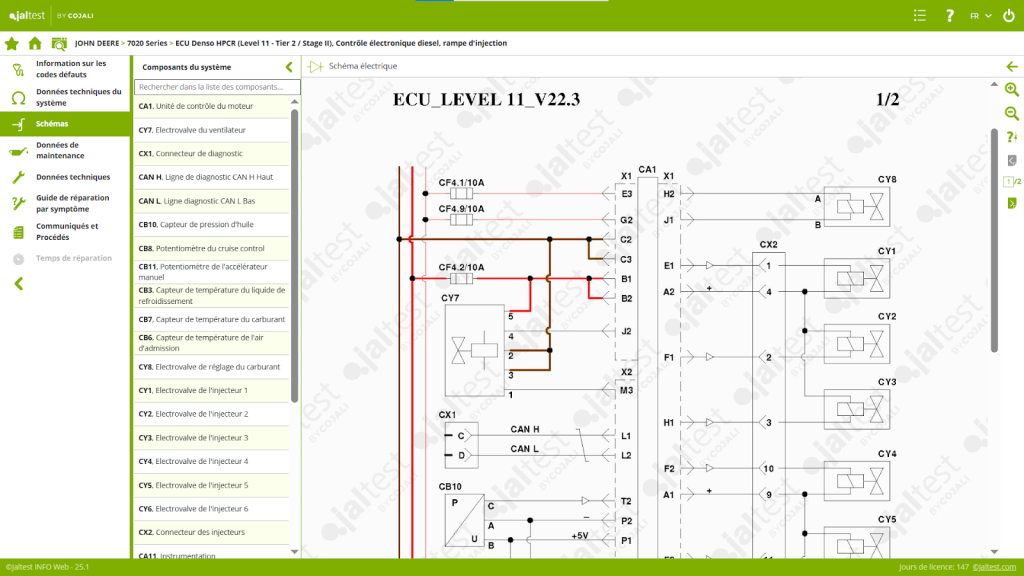
Task: Zoom out of the wiring diagram
Action: pyautogui.click(x=1011, y=113)
